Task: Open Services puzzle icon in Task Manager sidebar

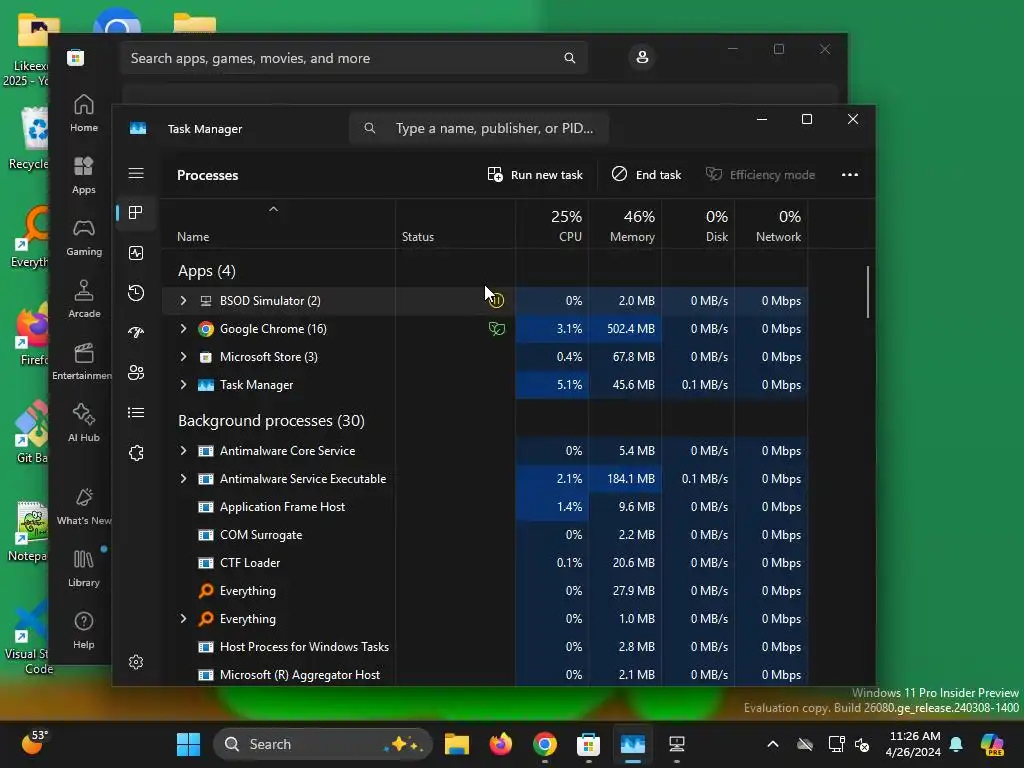Action: tap(136, 453)
